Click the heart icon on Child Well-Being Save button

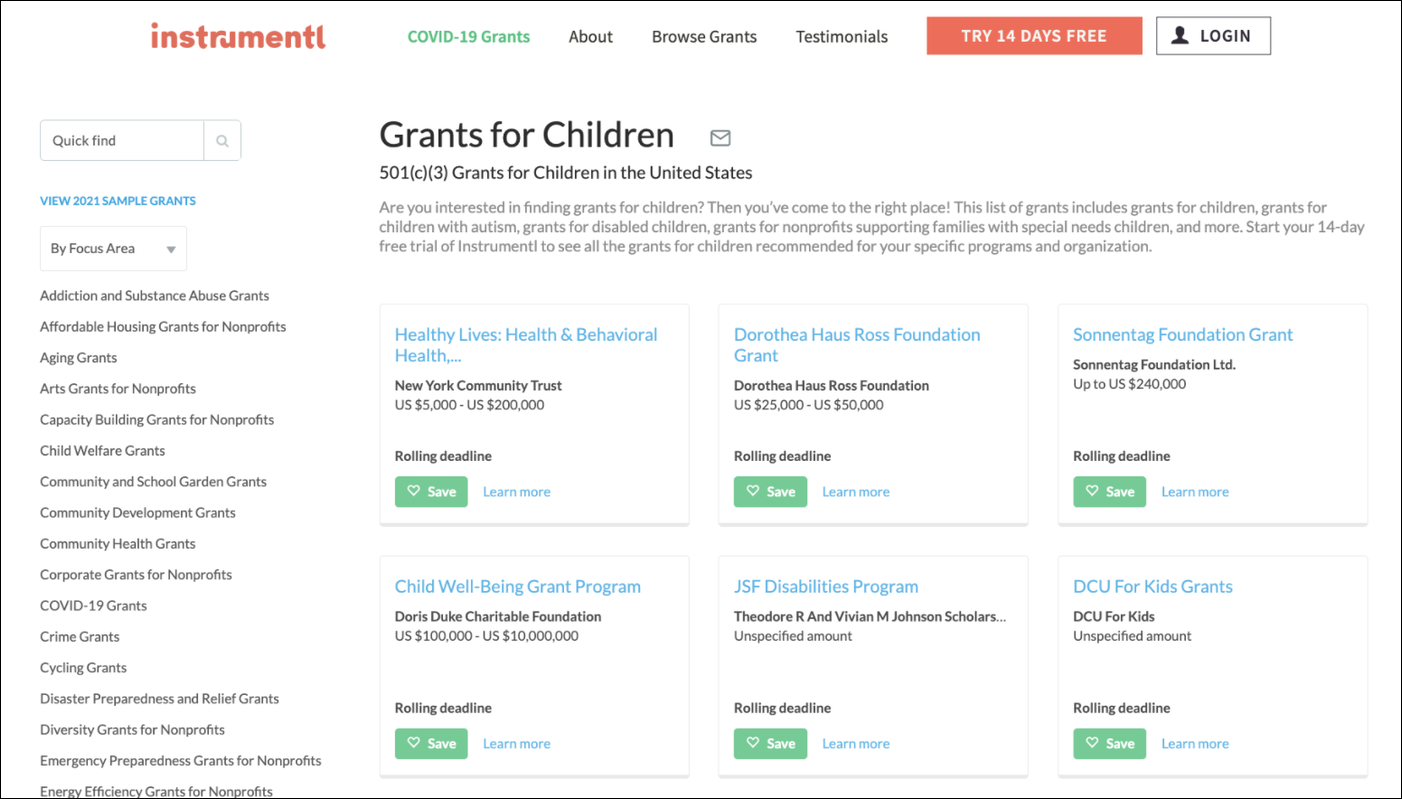click(x=413, y=743)
